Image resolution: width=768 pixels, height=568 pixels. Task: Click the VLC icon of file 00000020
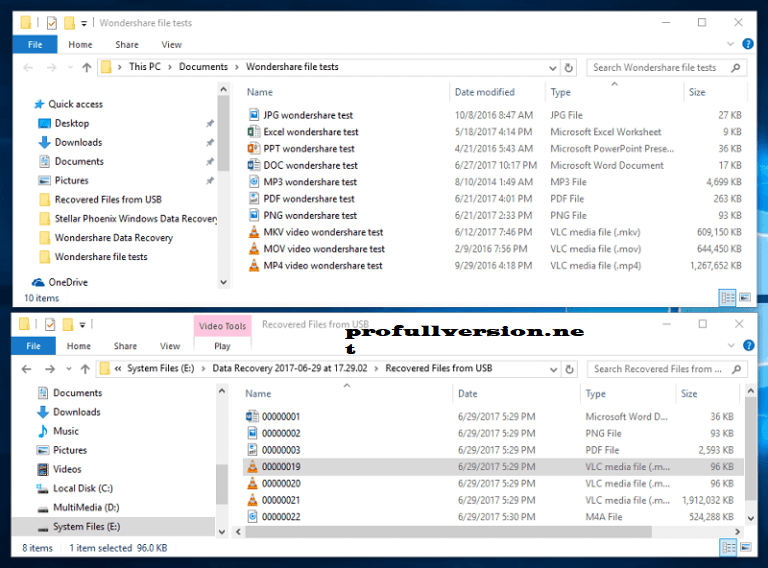(252, 483)
